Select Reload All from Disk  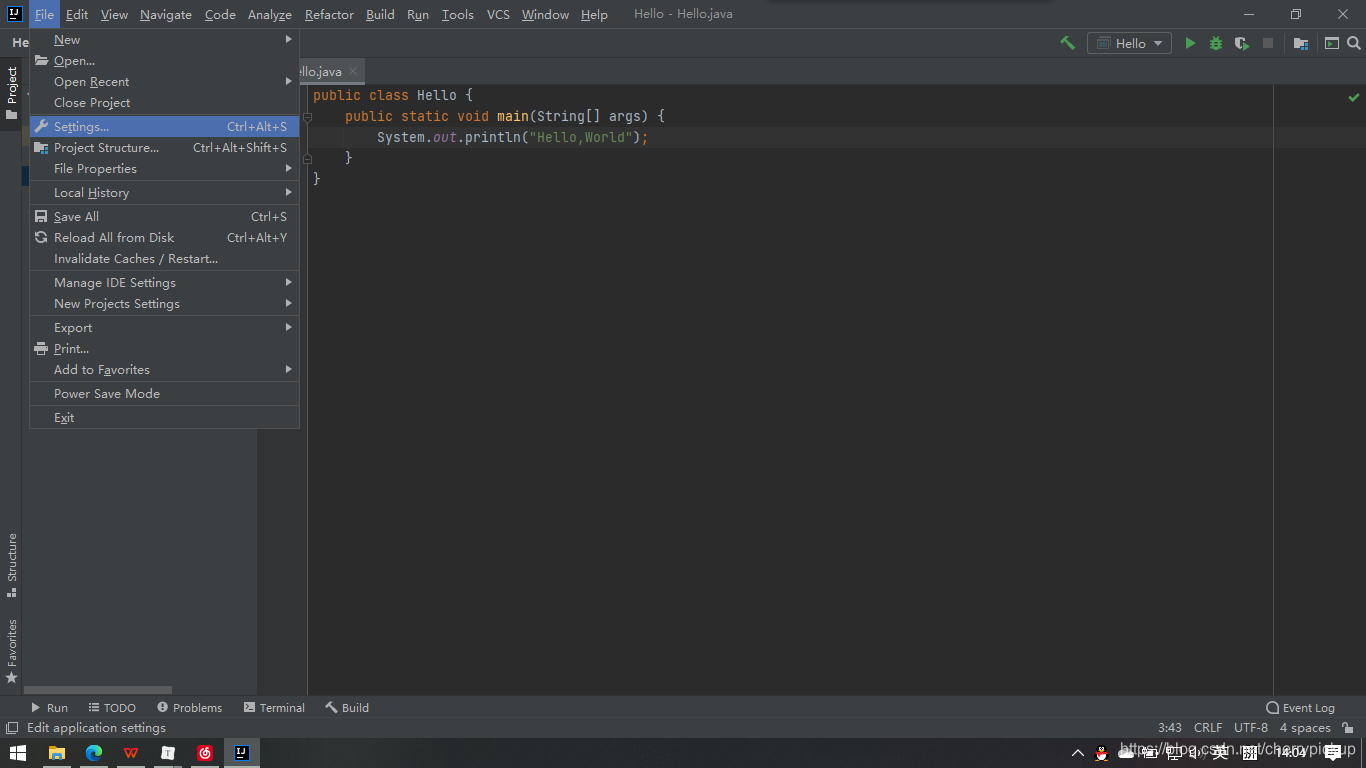164,238
